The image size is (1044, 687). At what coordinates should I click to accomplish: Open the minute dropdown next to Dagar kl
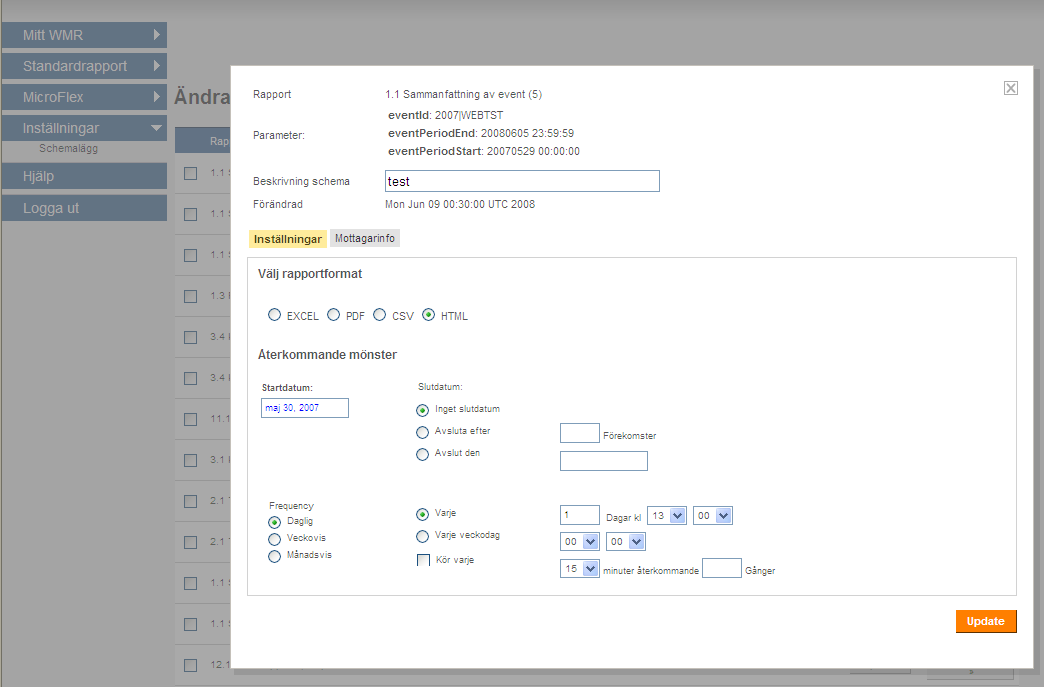[713, 515]
